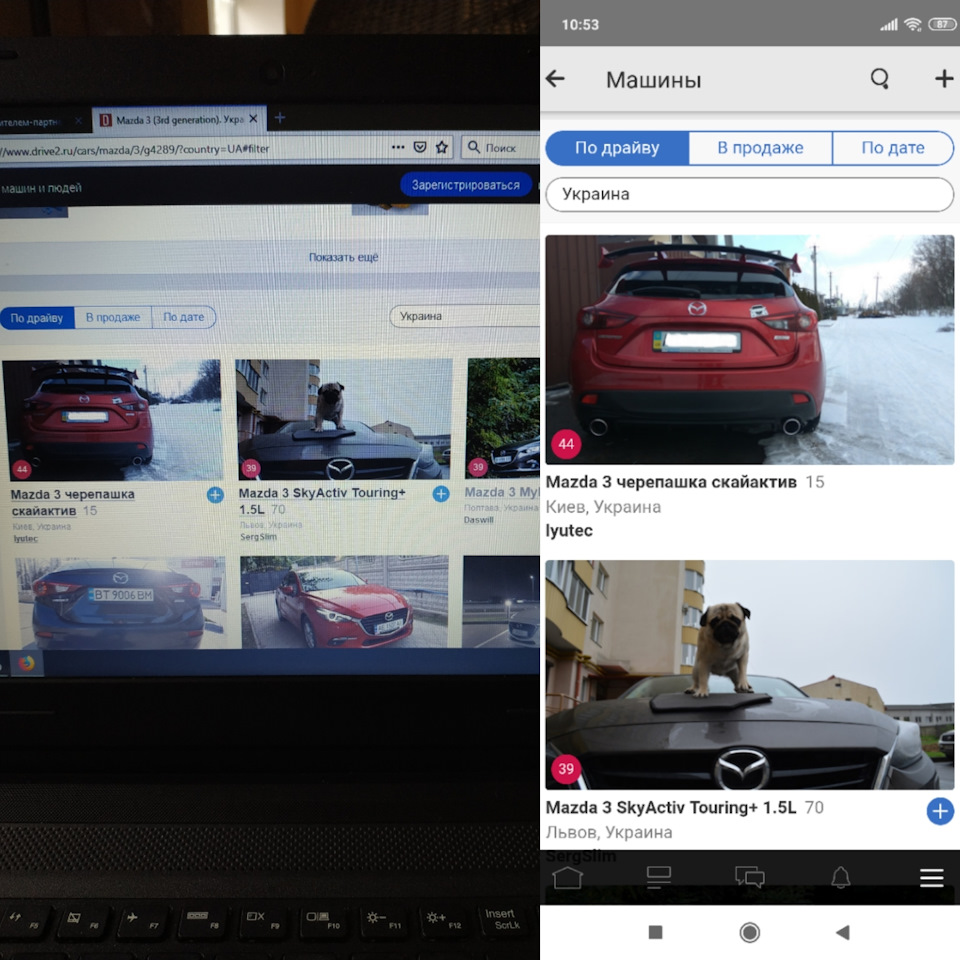Open blue Mazda BT 9006 BM thumbnail on the laptop page
Viewport: 960px width, 960px height.
coord(120,602)
